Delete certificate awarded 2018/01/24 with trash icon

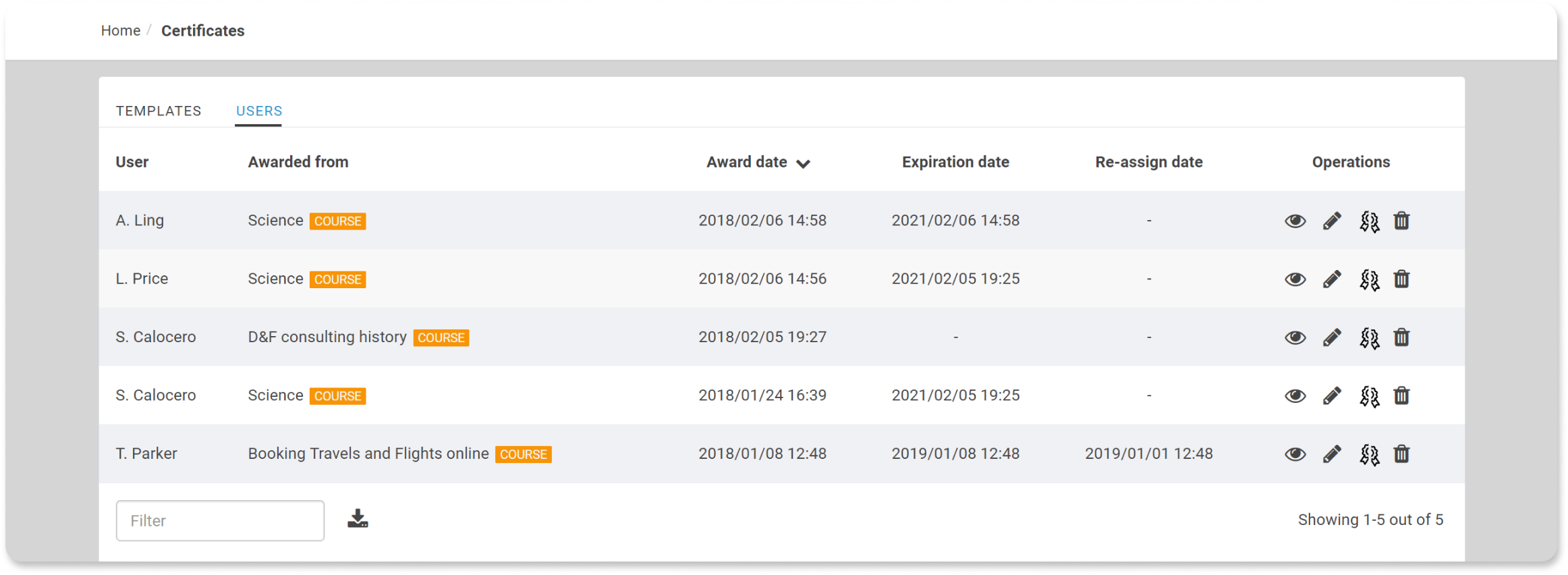click(1401, 395)
